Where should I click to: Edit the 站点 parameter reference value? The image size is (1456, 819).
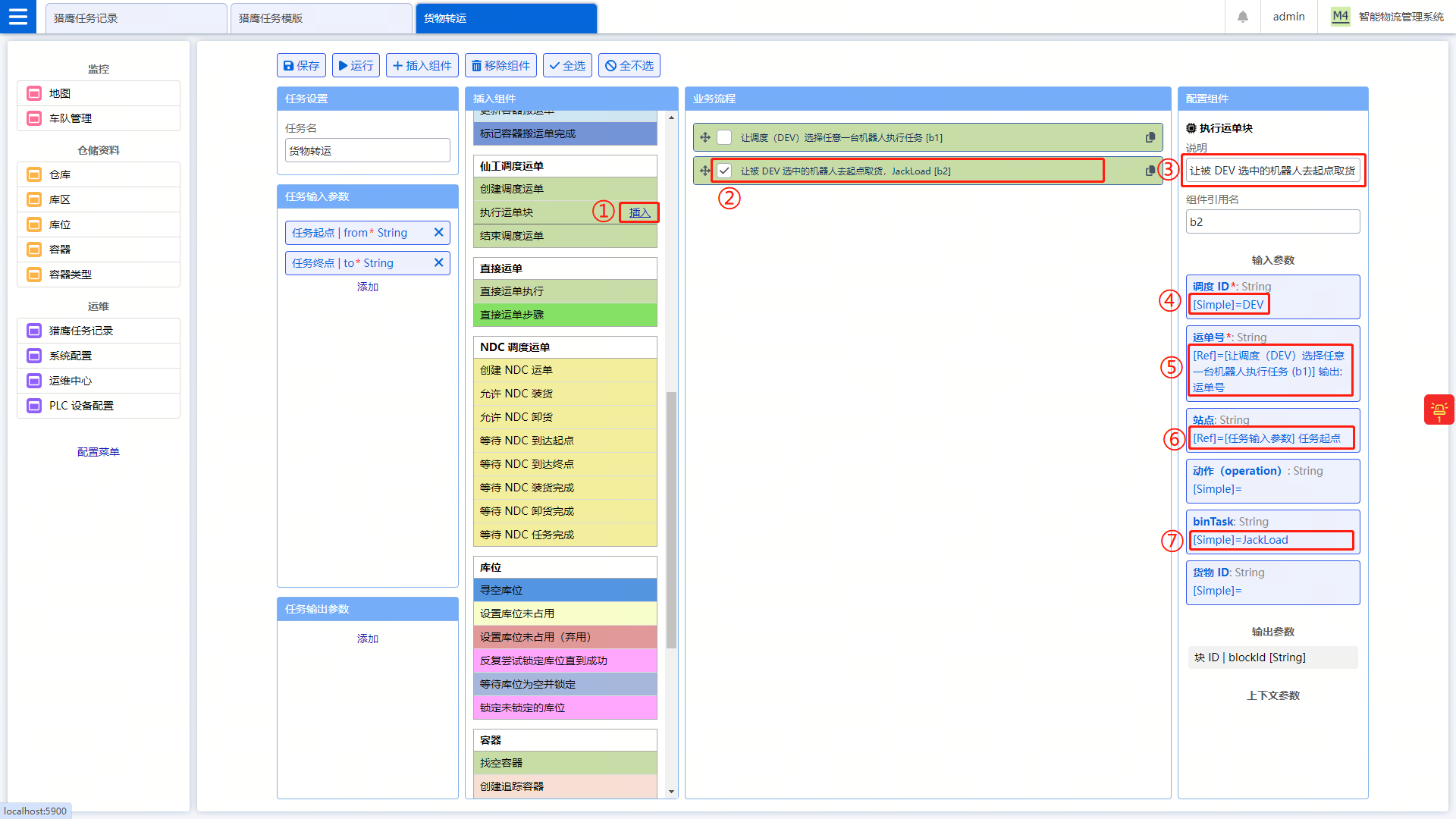tap(1266, 438)
